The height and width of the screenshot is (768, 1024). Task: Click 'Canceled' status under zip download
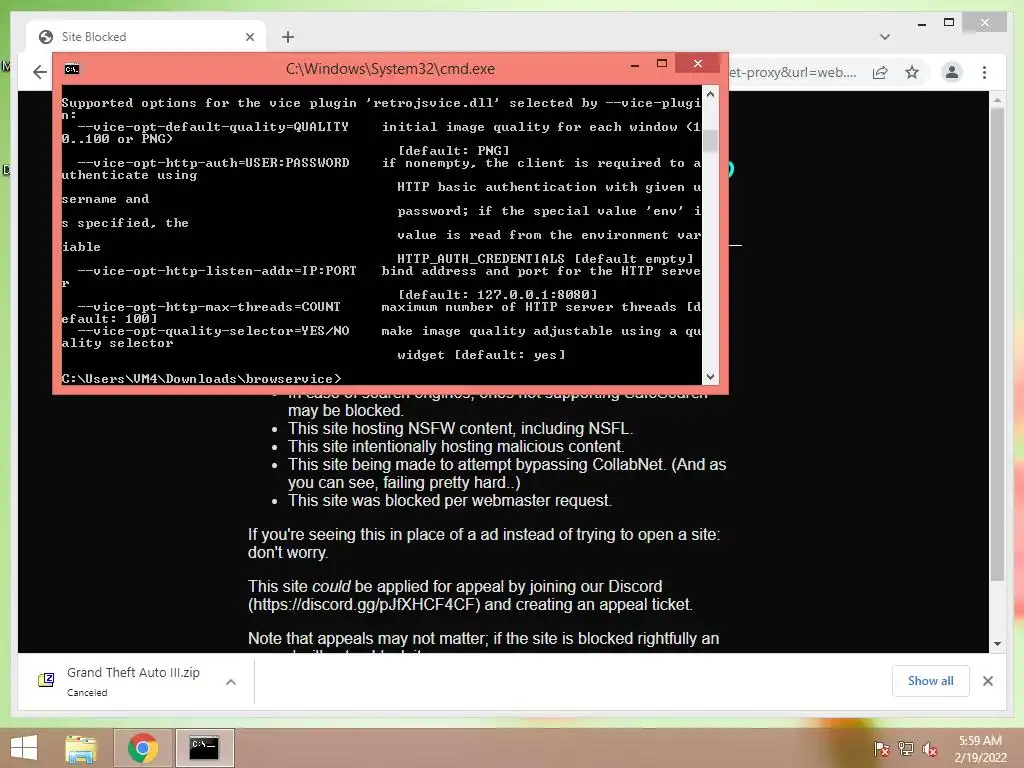87,693
